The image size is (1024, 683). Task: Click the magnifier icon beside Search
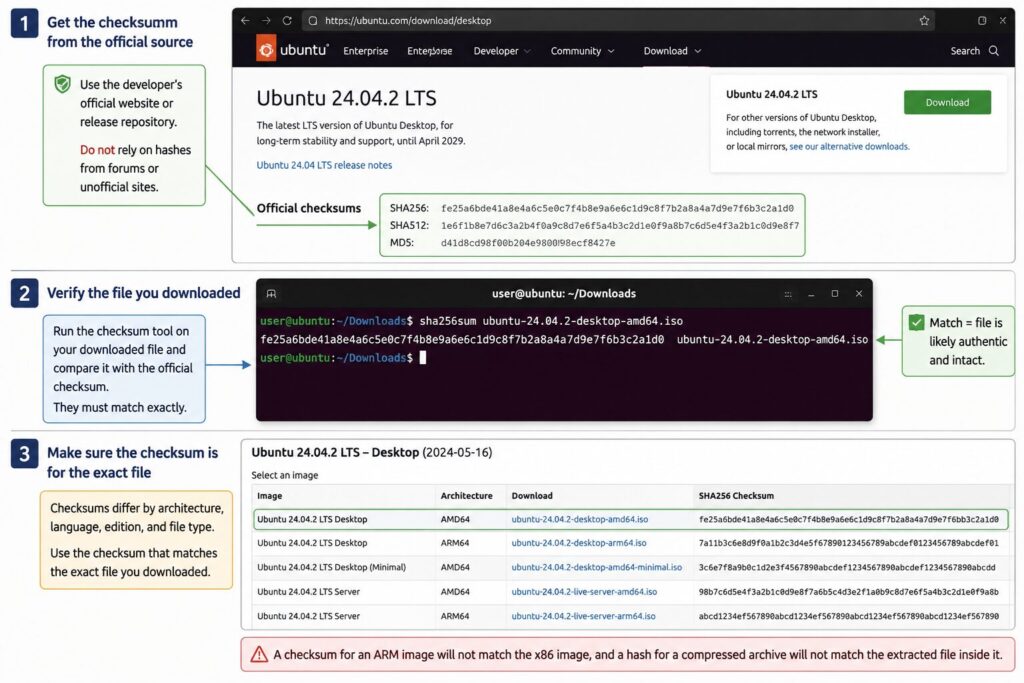click(x=993, y=50)
